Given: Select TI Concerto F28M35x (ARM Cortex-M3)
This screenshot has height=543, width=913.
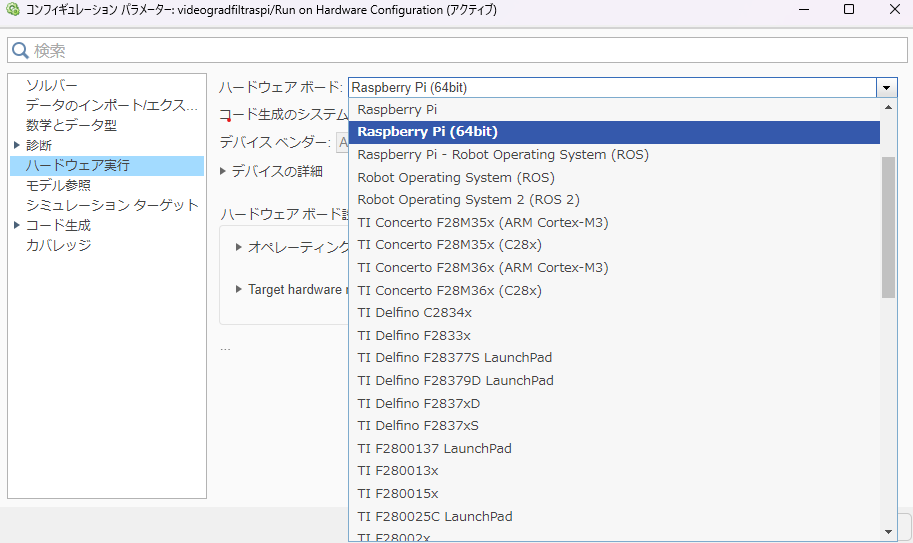Looking at the screenshot, I should (614, 222).
